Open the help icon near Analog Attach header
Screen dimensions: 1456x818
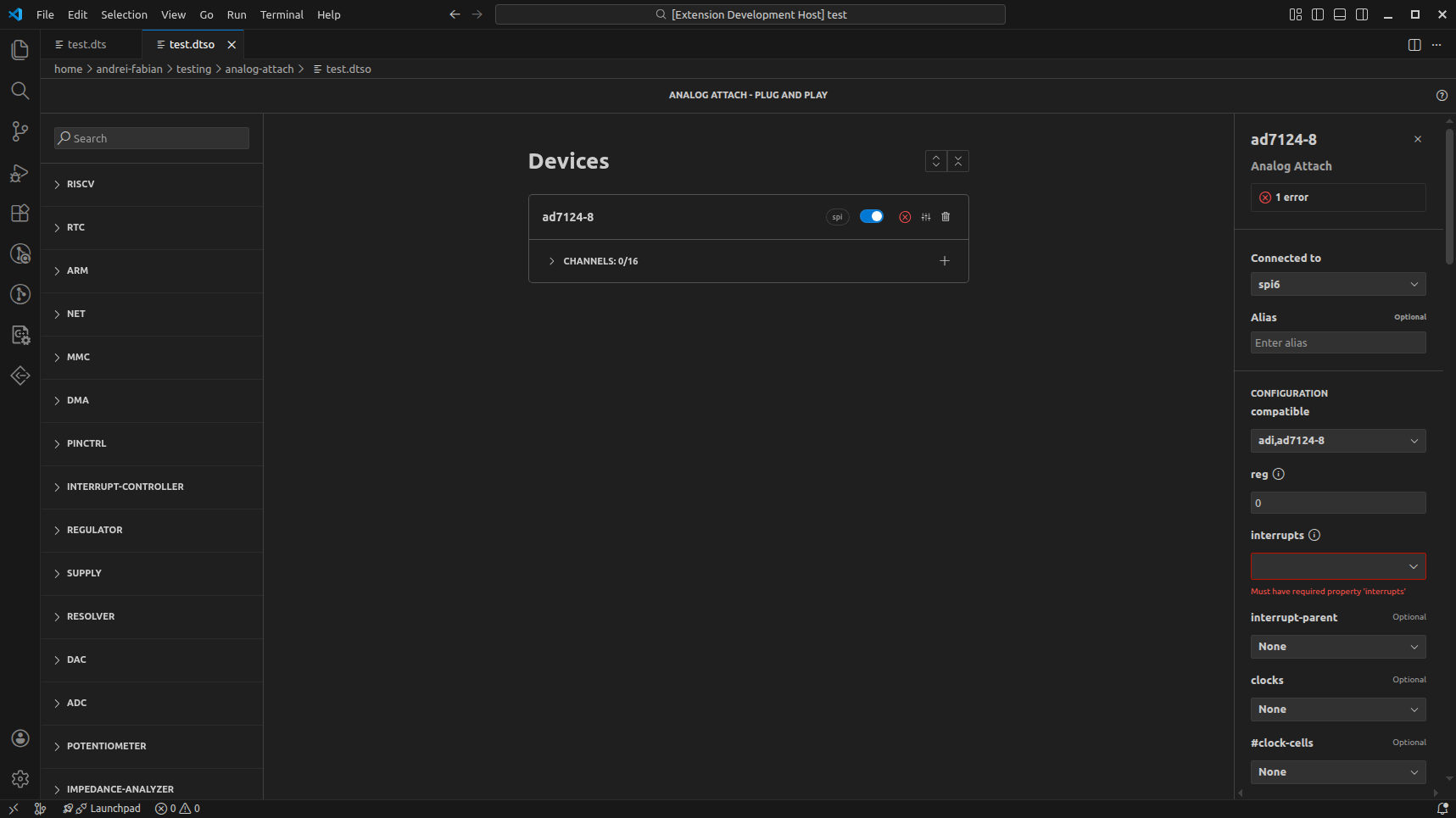1442,95
